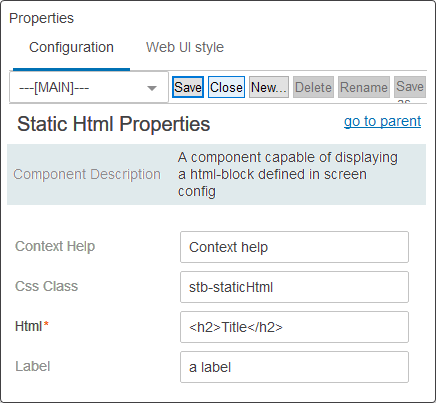436x403 pixels.
Task: Click the Context Help field label
Action: [55, 246]
